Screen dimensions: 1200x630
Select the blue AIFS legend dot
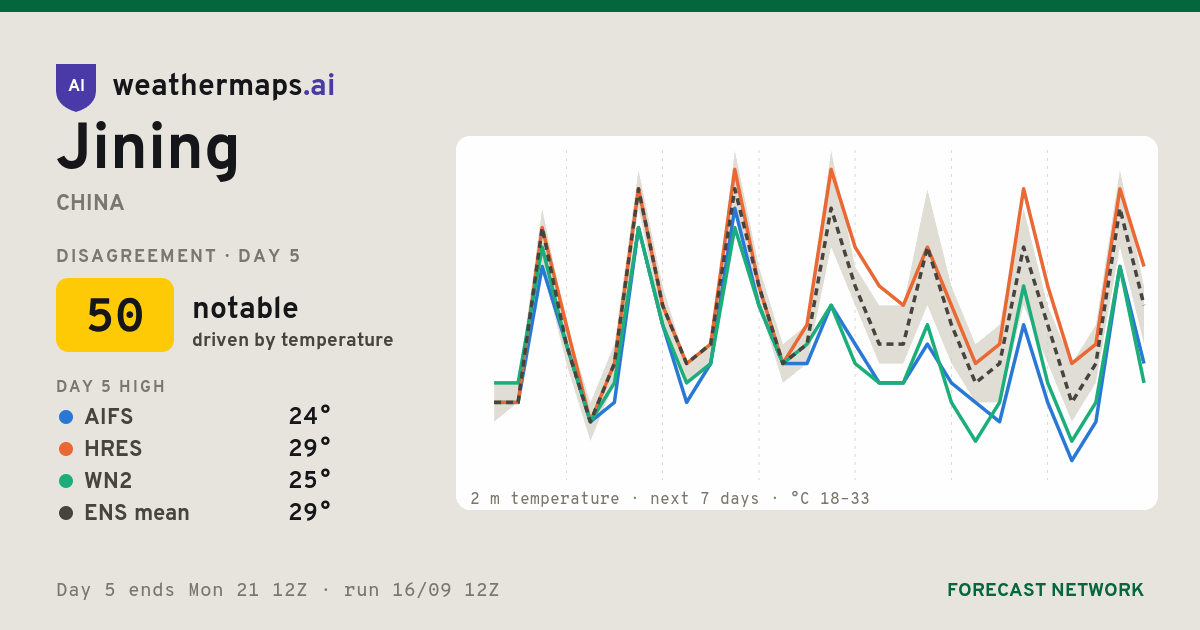coord(66,417)
